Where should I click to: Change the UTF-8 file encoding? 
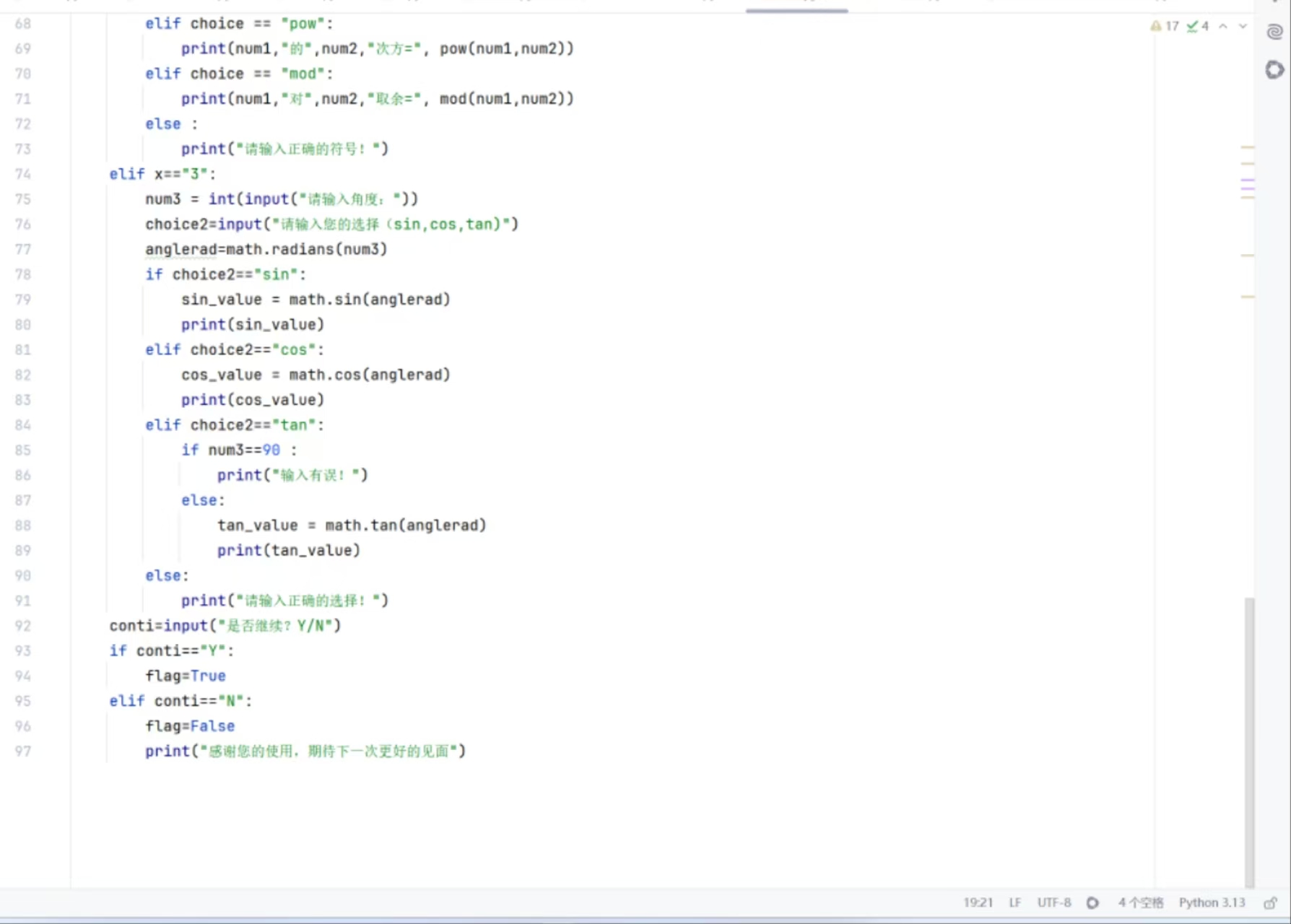point(1054,902)
